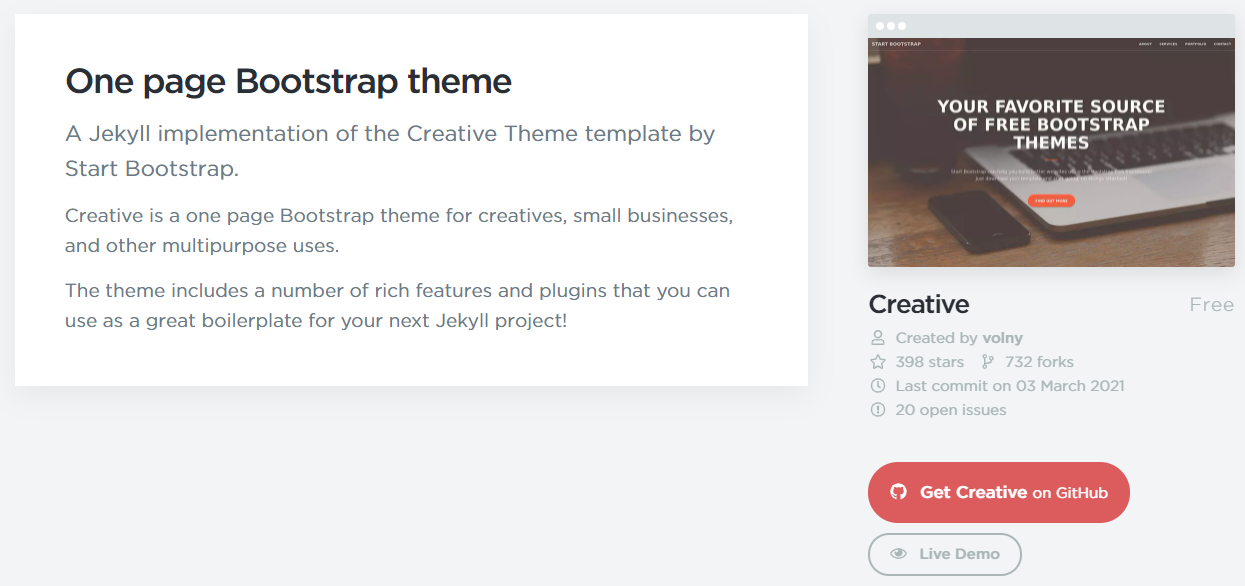Viewport: 1245px width, 586px height.
Task: Select the 398 stars text
Action: pyautogui.click(x=930, y=362)
